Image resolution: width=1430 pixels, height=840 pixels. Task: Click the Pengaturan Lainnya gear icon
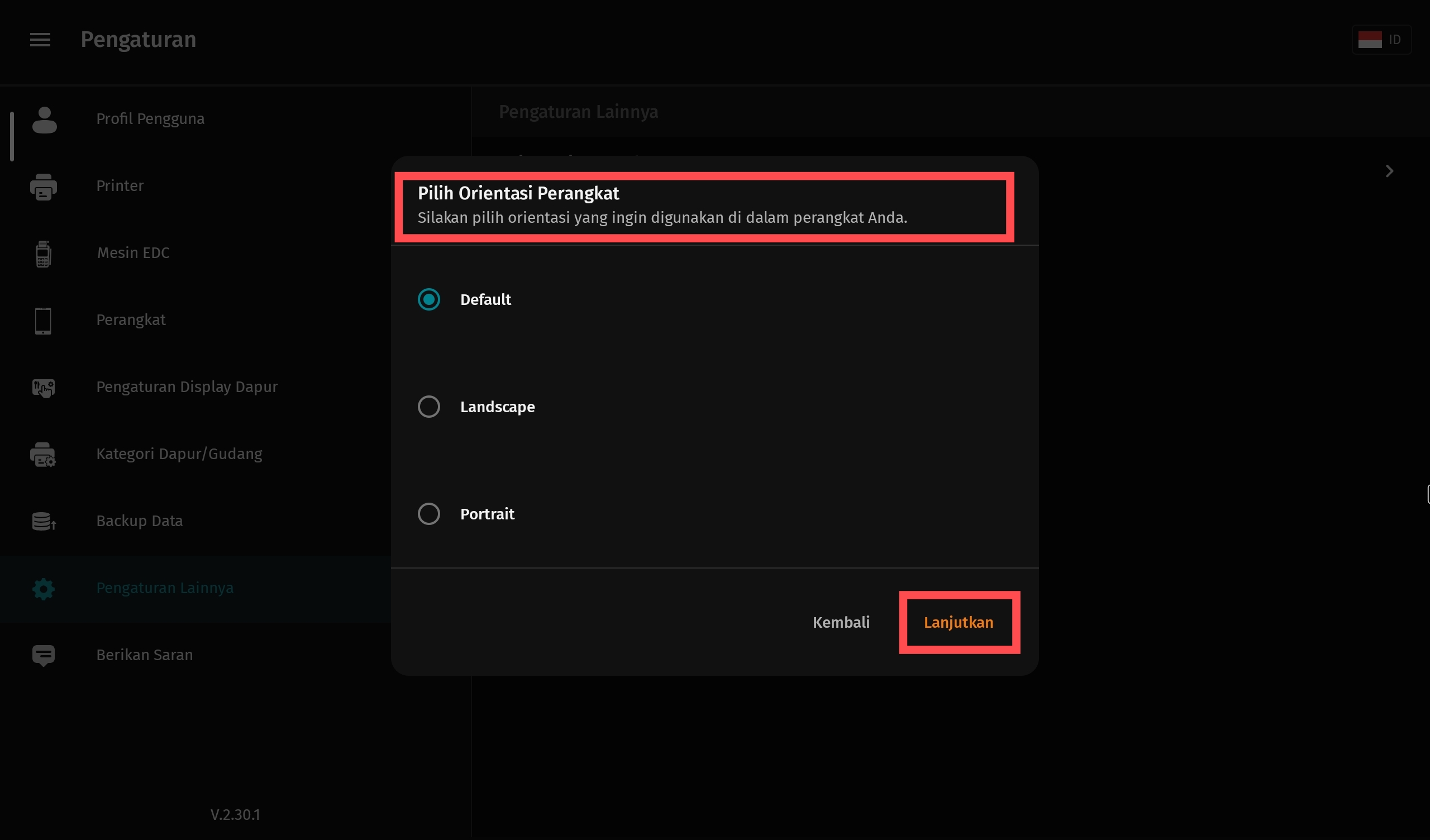[44, 589]
